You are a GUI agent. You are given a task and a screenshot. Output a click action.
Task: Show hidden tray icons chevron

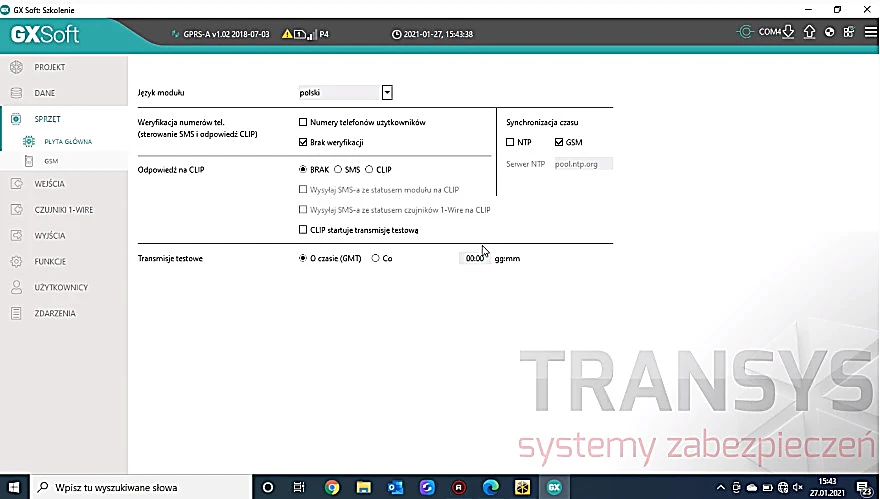(x=721, y=487)
